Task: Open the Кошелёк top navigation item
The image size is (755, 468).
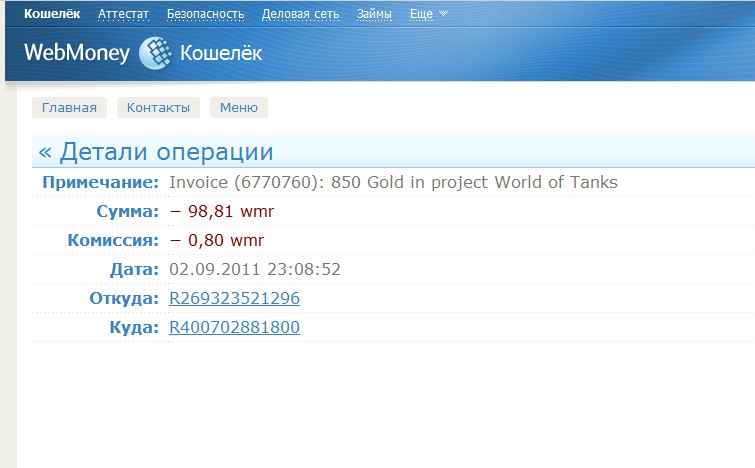Action: click(52, 13)
